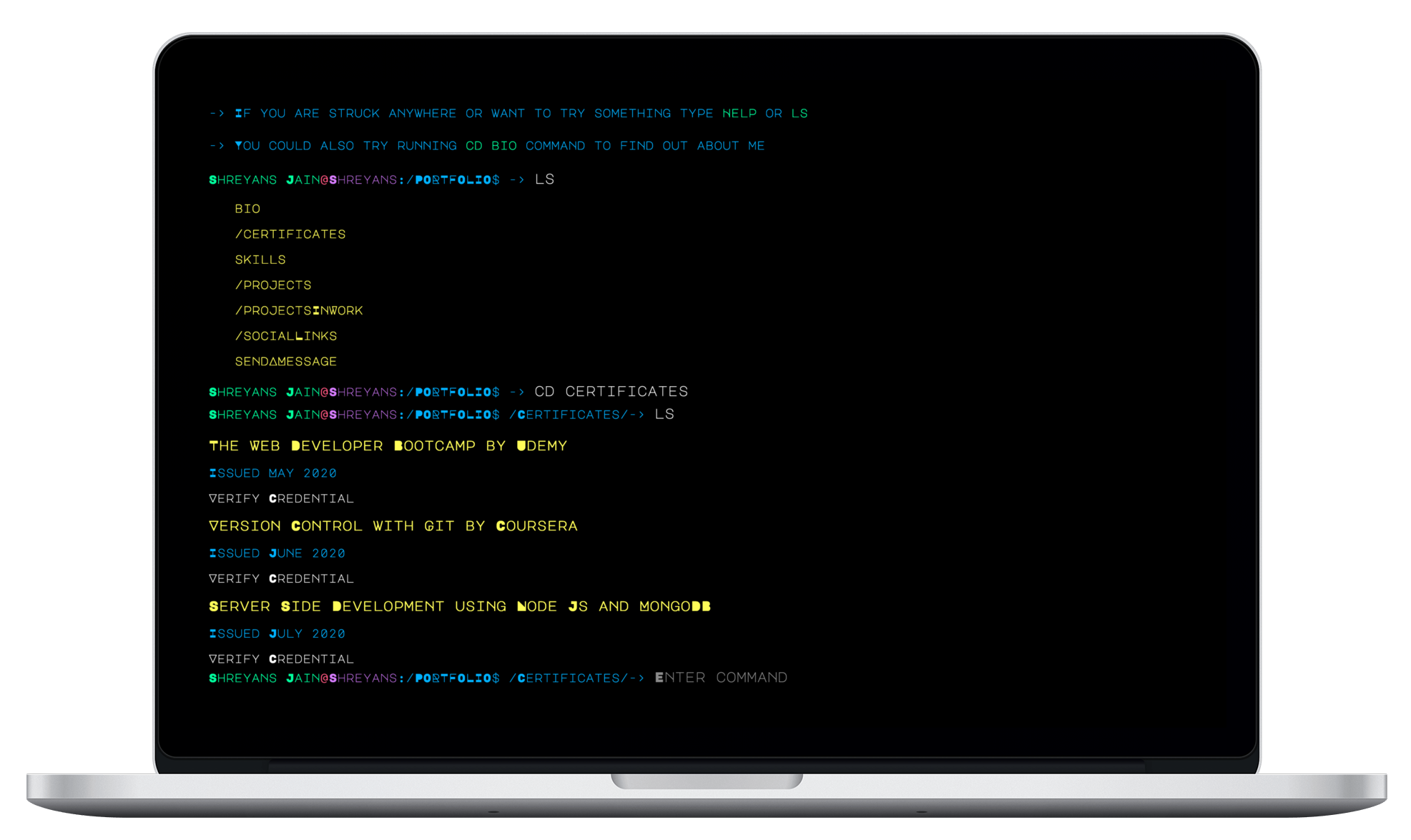Select the /PROJECTSINWORK directory entry
1411x840 pixels.
pos(298,310)
